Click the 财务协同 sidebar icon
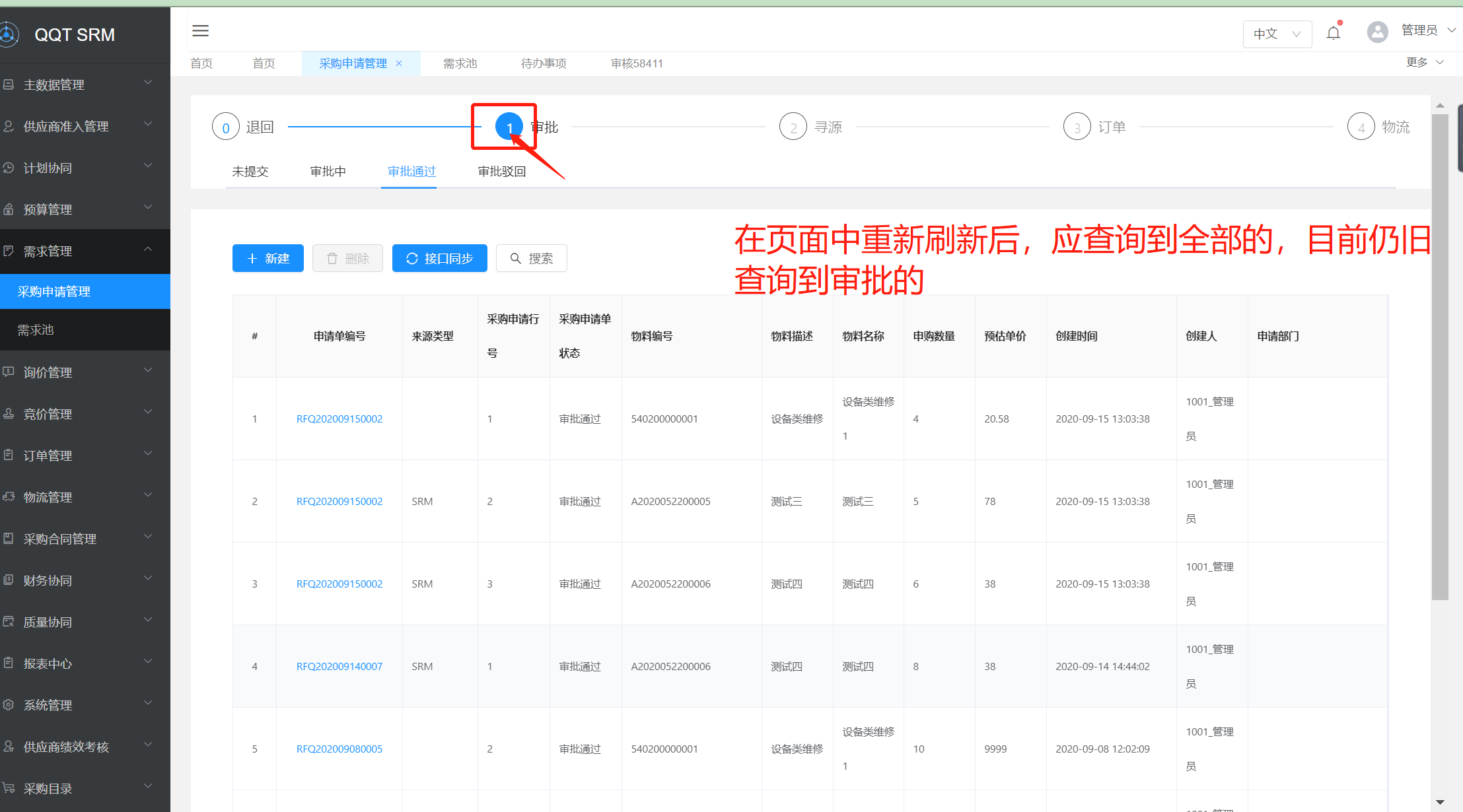 pyautogui.click(x=9, y=580)
